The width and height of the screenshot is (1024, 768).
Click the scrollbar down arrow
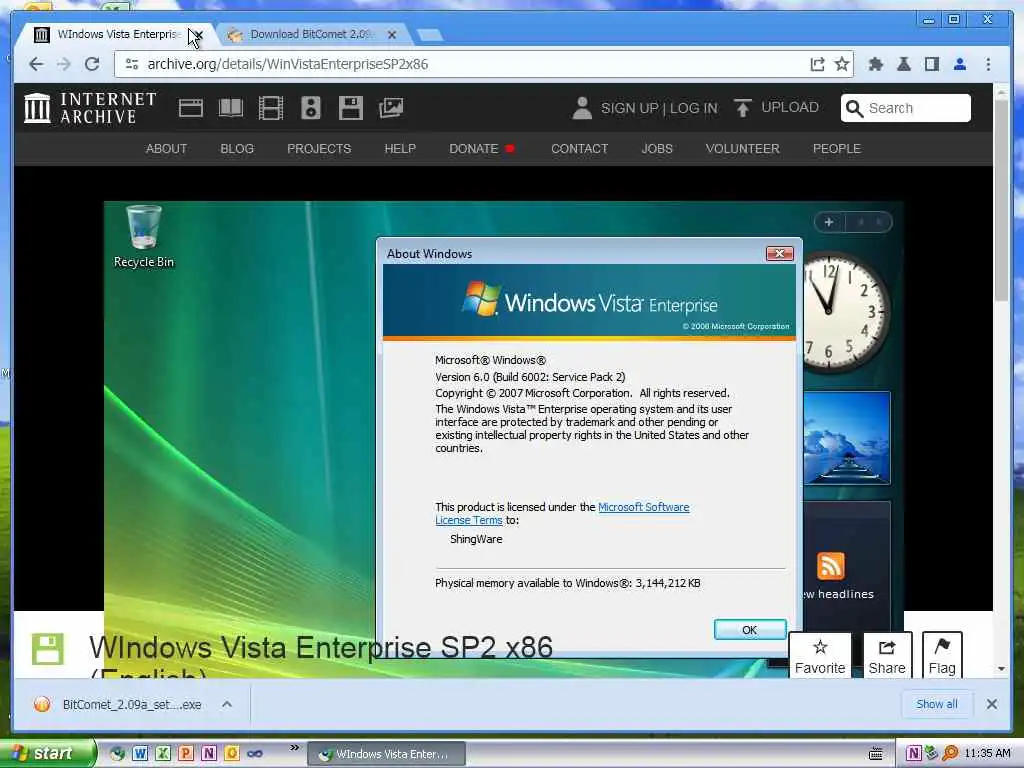coord(1001,669)
